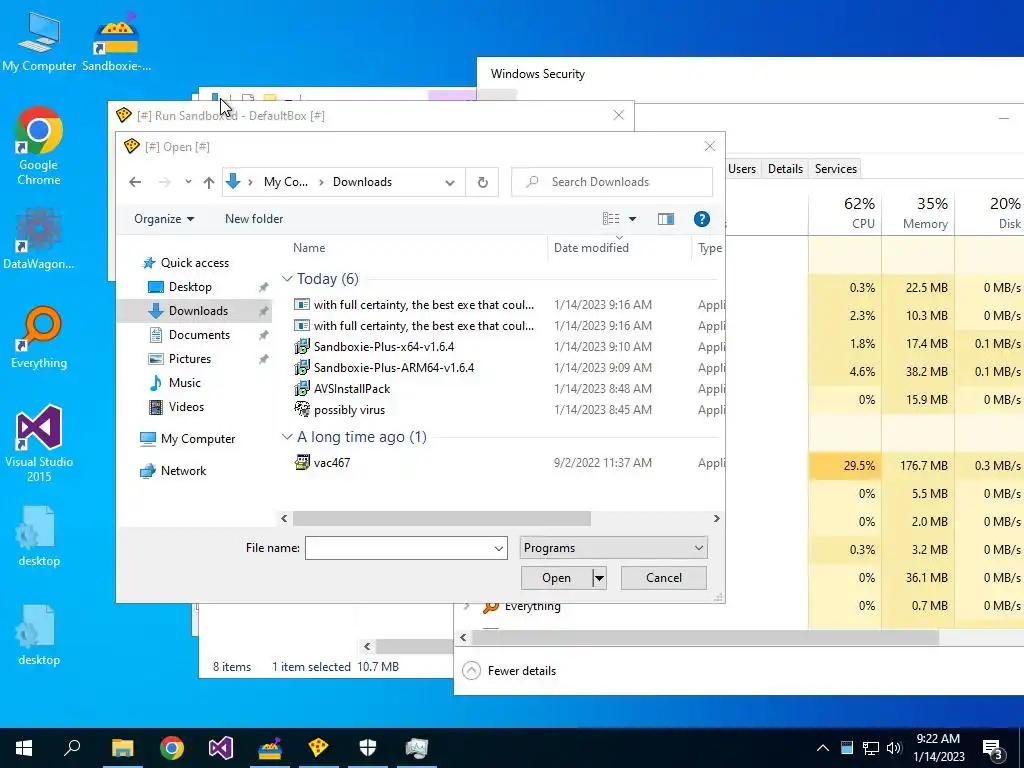Viewport: 1024px width, 768px height.
Task: Collapse the Today (6) group
Action: tap(287, 279)
